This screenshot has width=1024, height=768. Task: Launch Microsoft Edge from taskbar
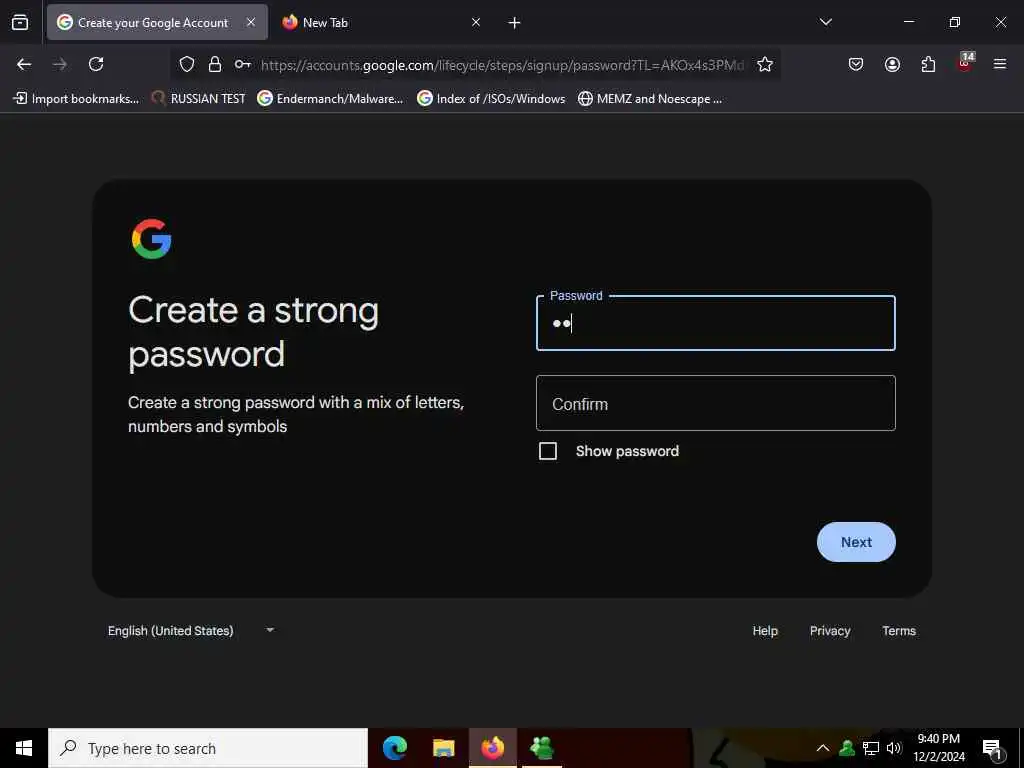coord(394,748)
